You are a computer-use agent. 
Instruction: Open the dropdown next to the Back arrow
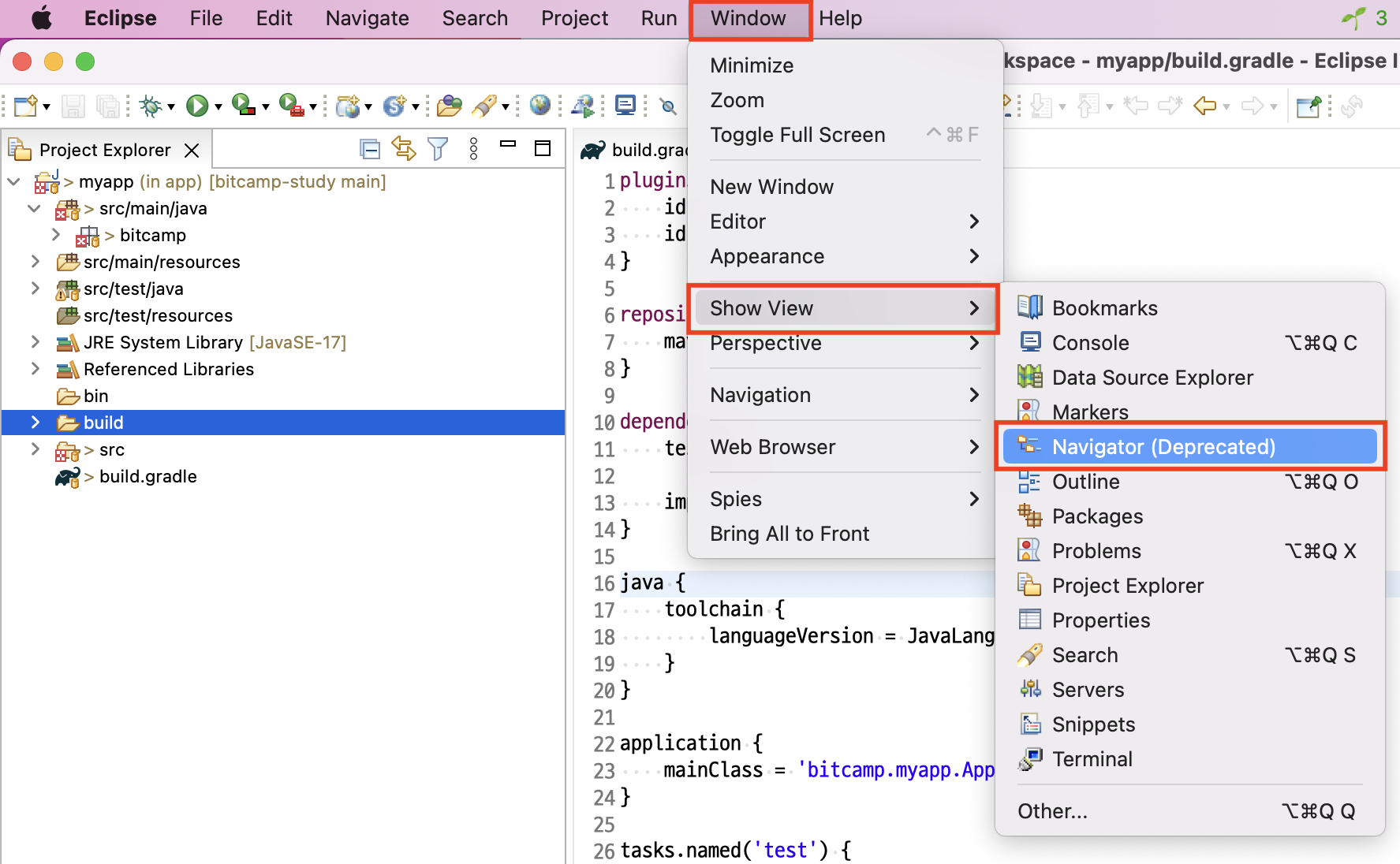click(1226, 107)
